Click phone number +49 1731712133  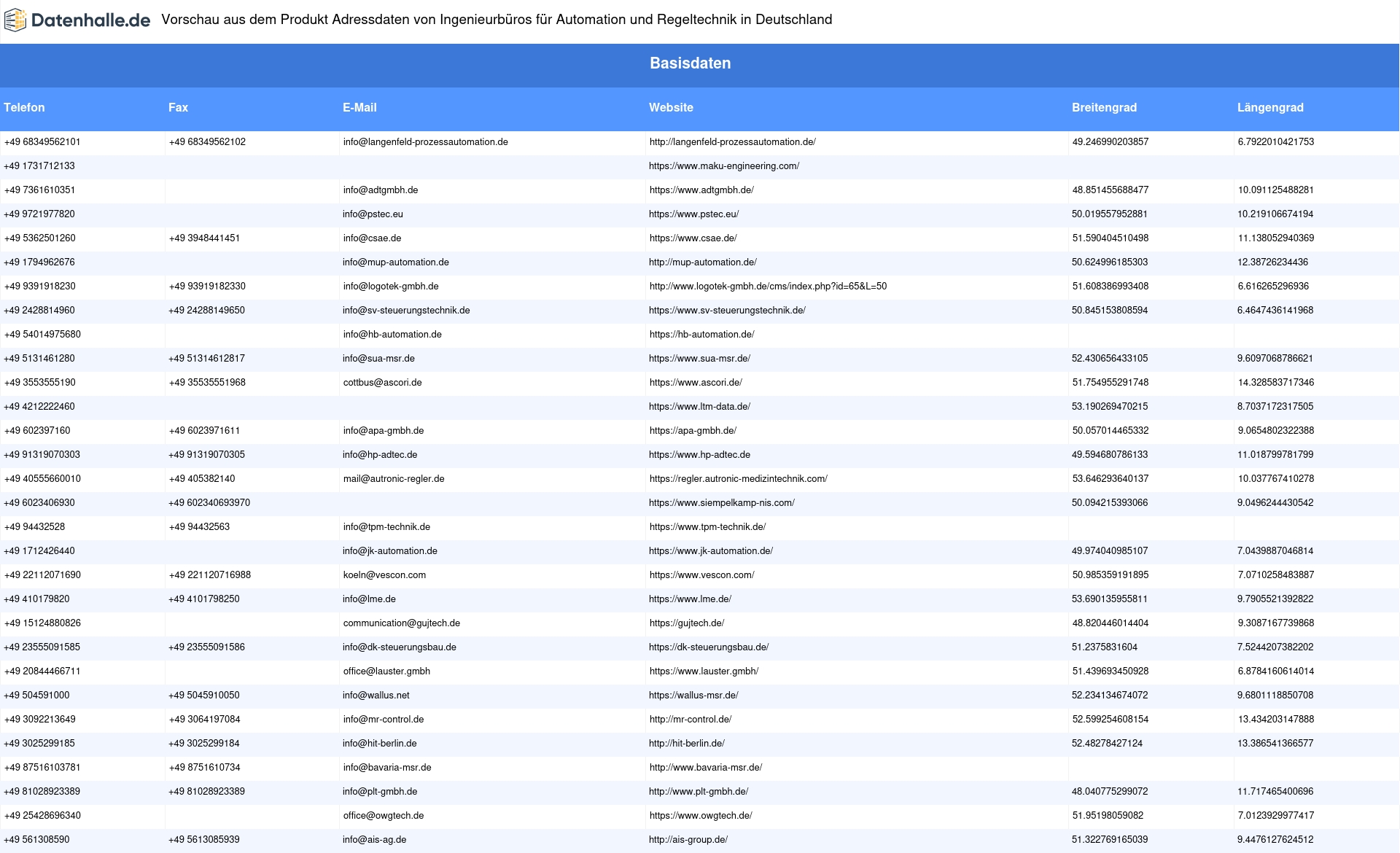coord(39,166)
